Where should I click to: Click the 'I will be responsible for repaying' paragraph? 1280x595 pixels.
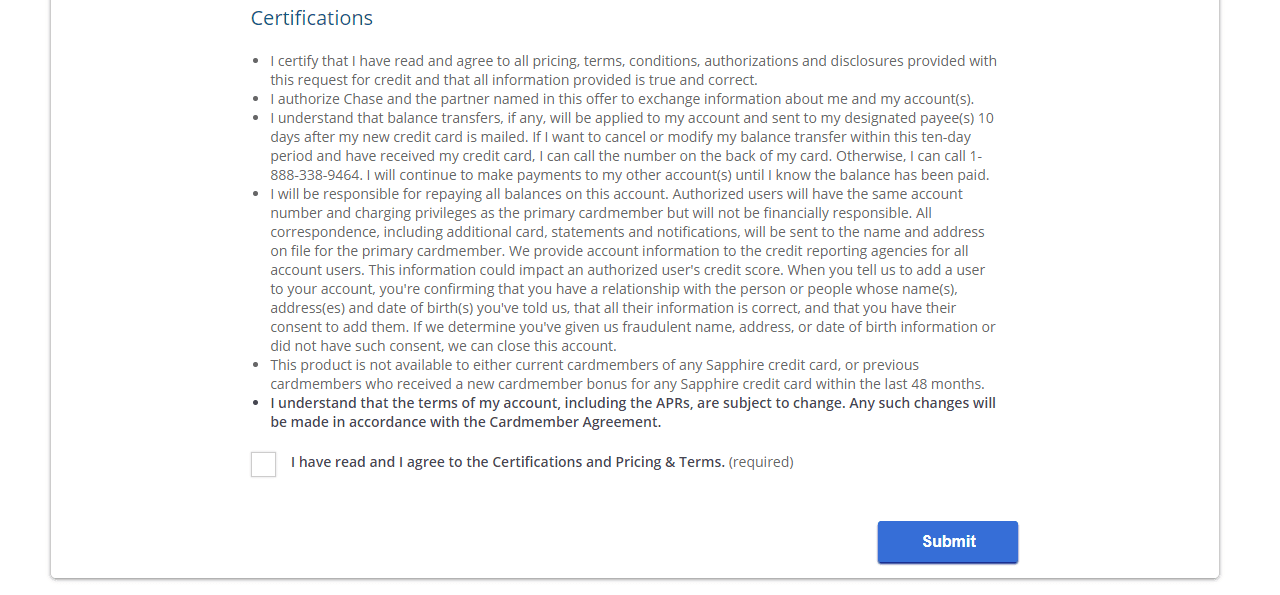coord(633,270)
